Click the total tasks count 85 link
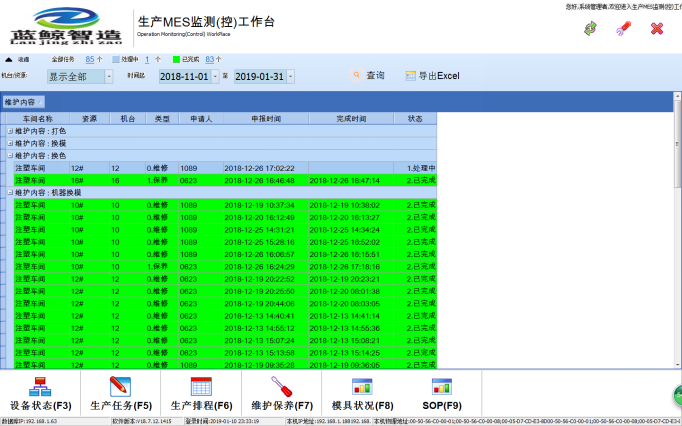682x426 pixels. pos(90,59)
